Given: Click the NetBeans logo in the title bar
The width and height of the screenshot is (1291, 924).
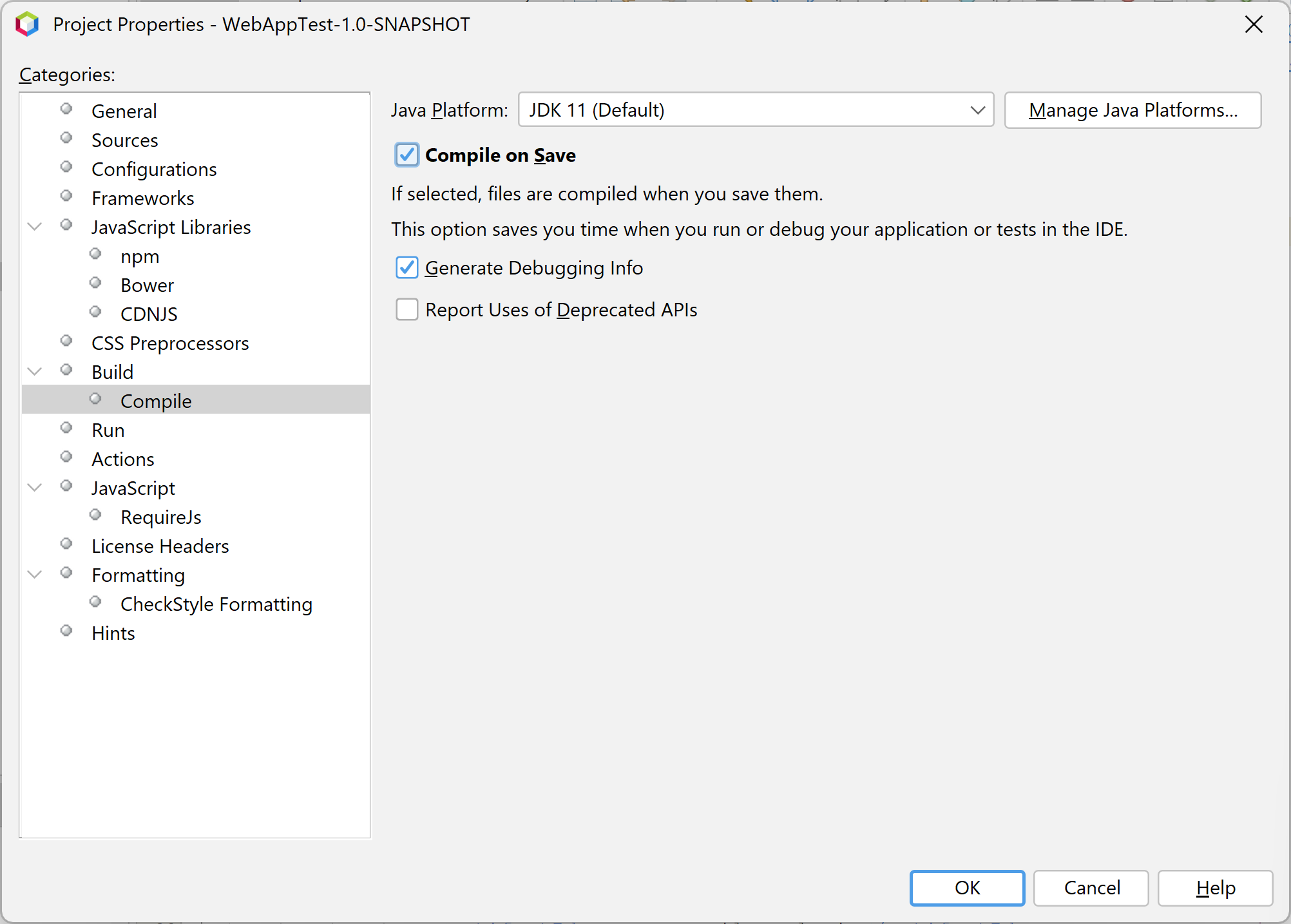Looking at the screenshot, I should tap(26, 24).
